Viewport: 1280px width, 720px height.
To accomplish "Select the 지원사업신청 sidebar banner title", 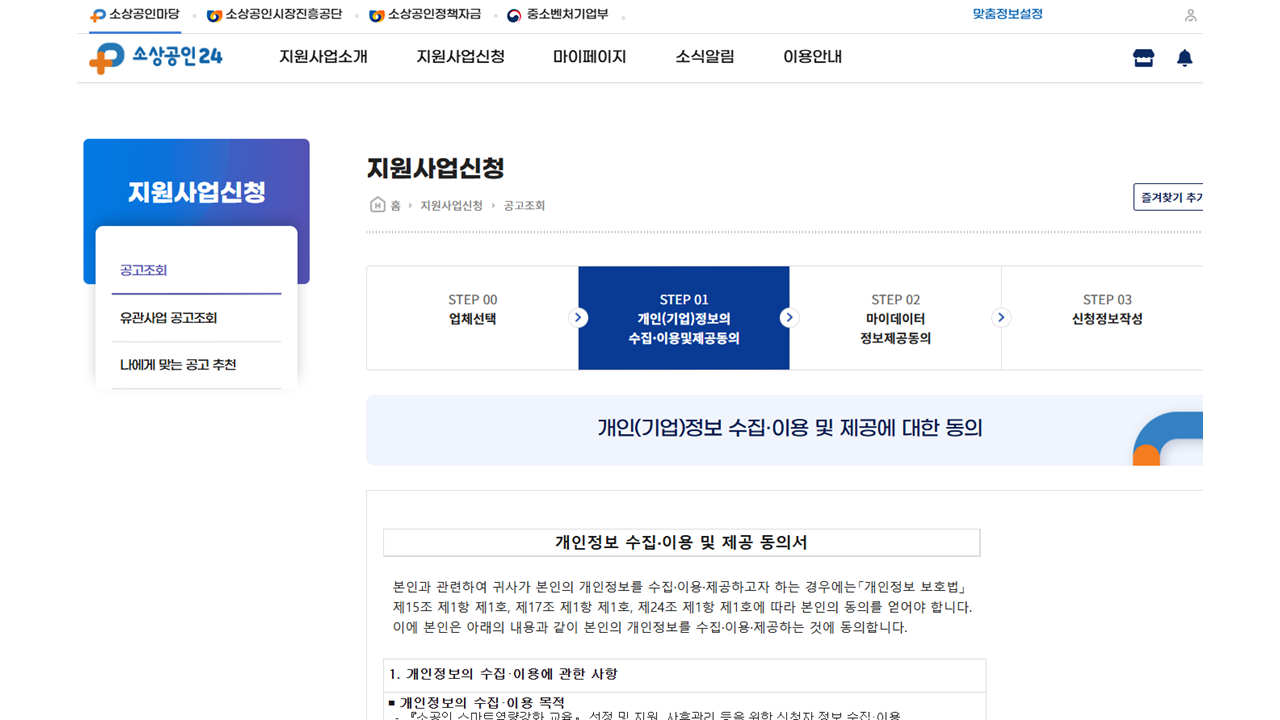I will tap(196, 192).
